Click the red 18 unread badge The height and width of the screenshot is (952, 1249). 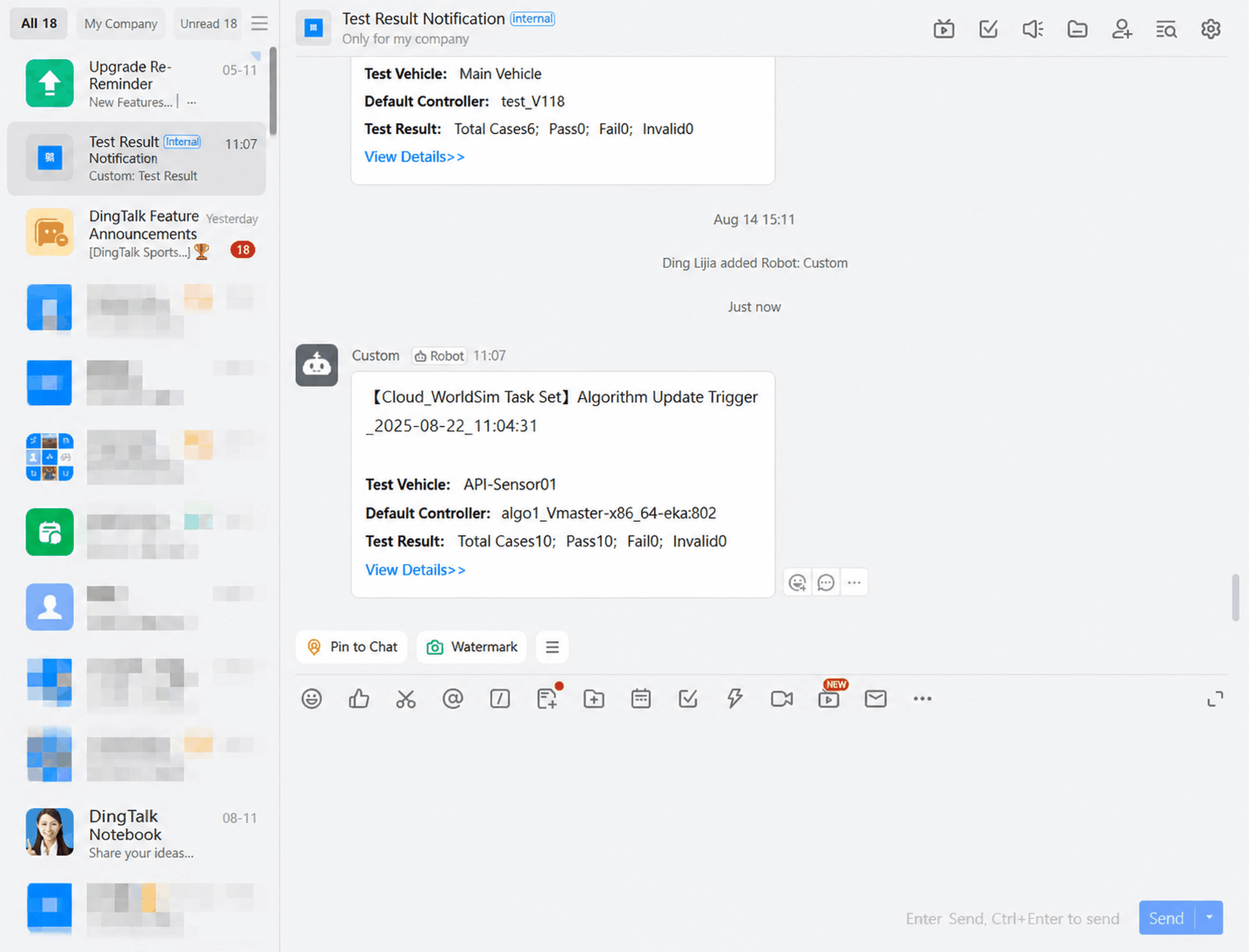pyautogui.click(x=243, y=250)
